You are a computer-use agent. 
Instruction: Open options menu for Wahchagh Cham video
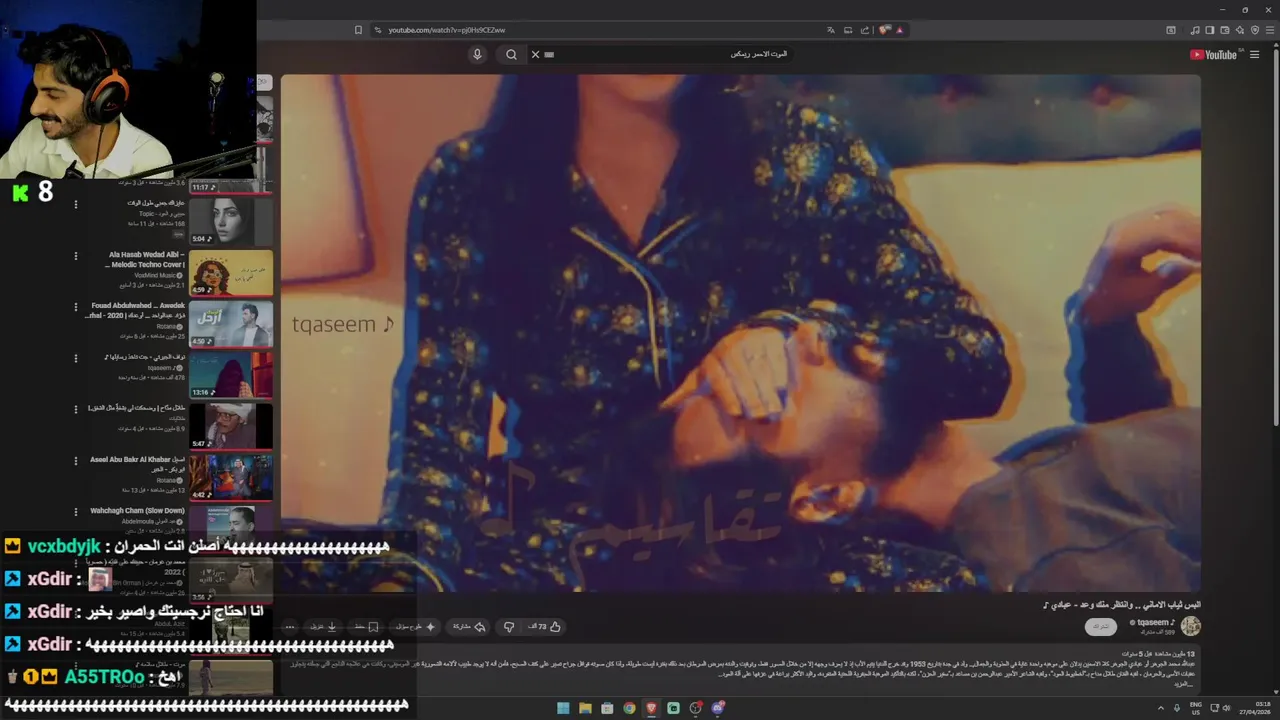[x=75, y=514]
